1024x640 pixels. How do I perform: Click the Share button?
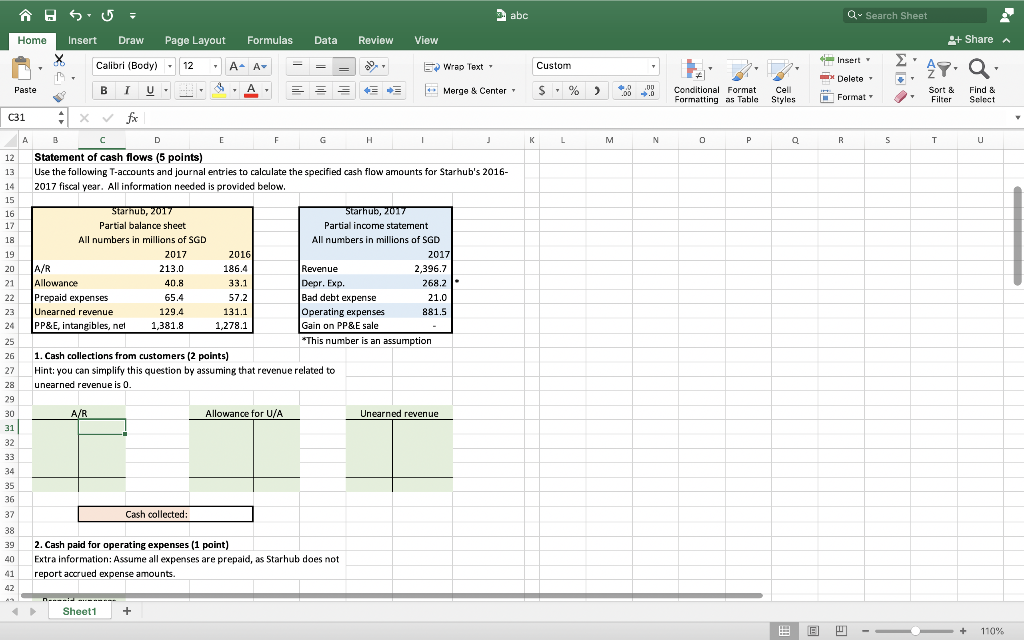click(971, 39)
